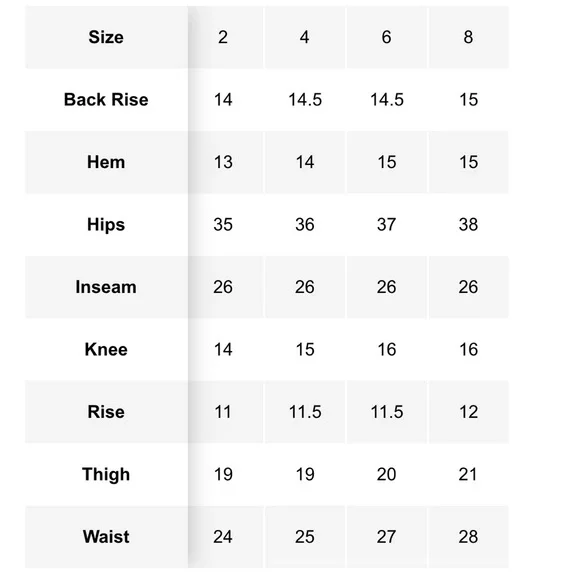Select the Back Rise value 15
Screen dimensions: 580x580
pyautogui.click(x=468, y=100)
